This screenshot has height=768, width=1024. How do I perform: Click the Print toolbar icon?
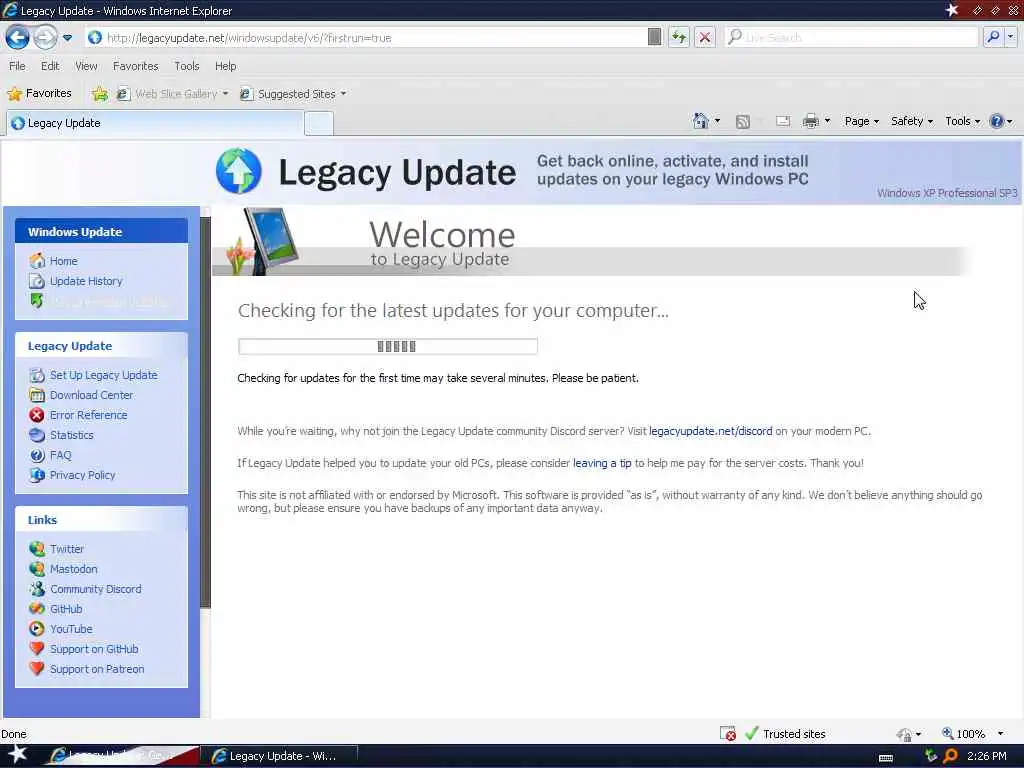coord(810,121)
